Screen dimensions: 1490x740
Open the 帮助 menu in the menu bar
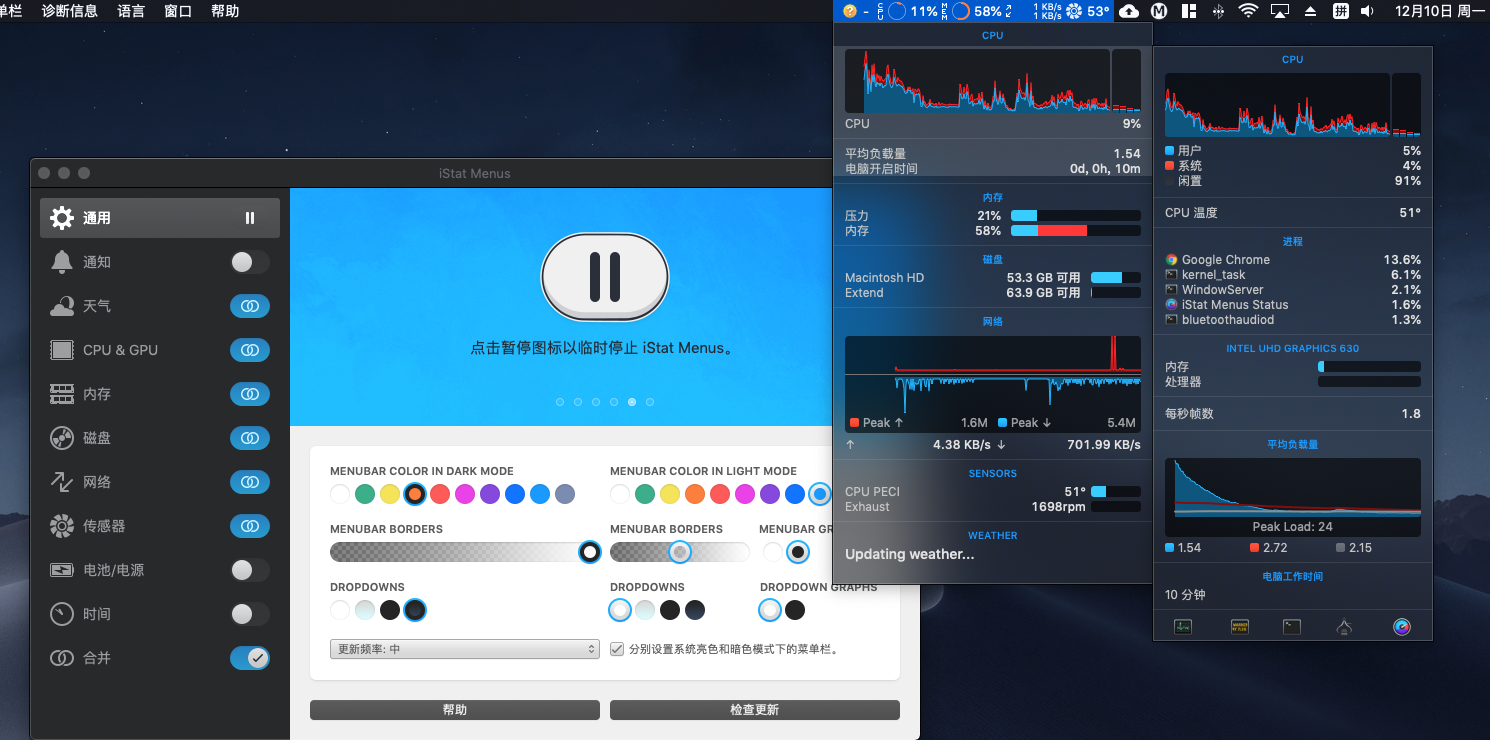[225, 11]
